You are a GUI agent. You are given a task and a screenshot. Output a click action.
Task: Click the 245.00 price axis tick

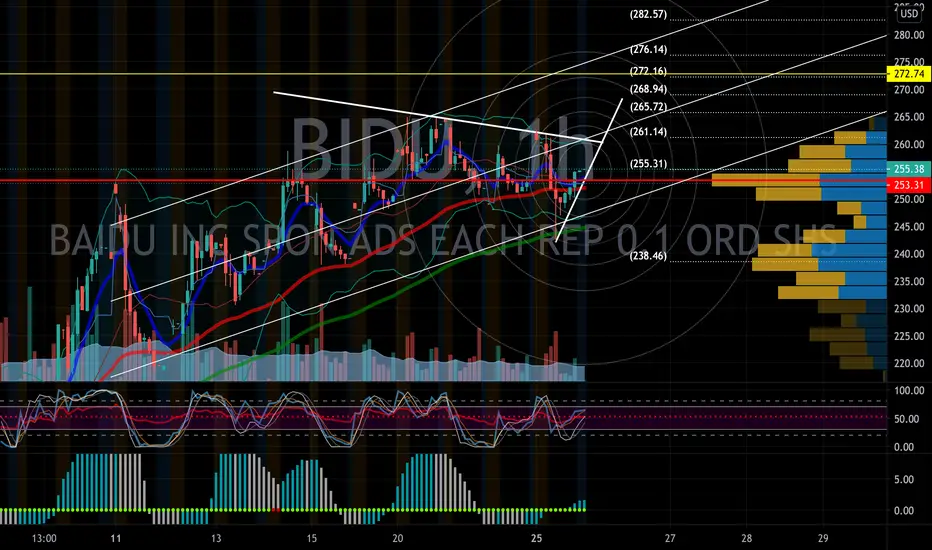(909, 227)
